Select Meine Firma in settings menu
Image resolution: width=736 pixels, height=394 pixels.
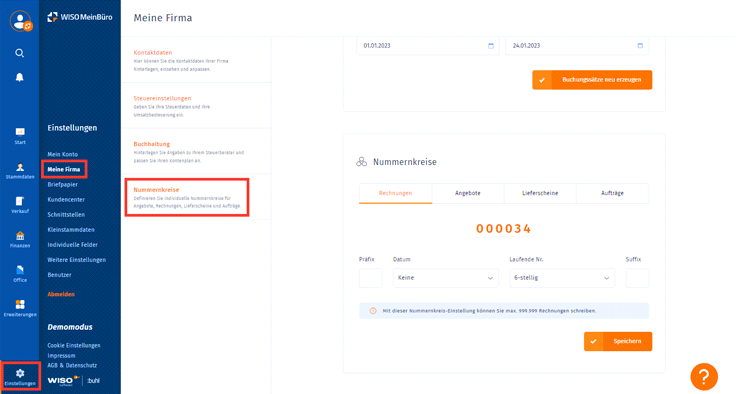point(64,169)
